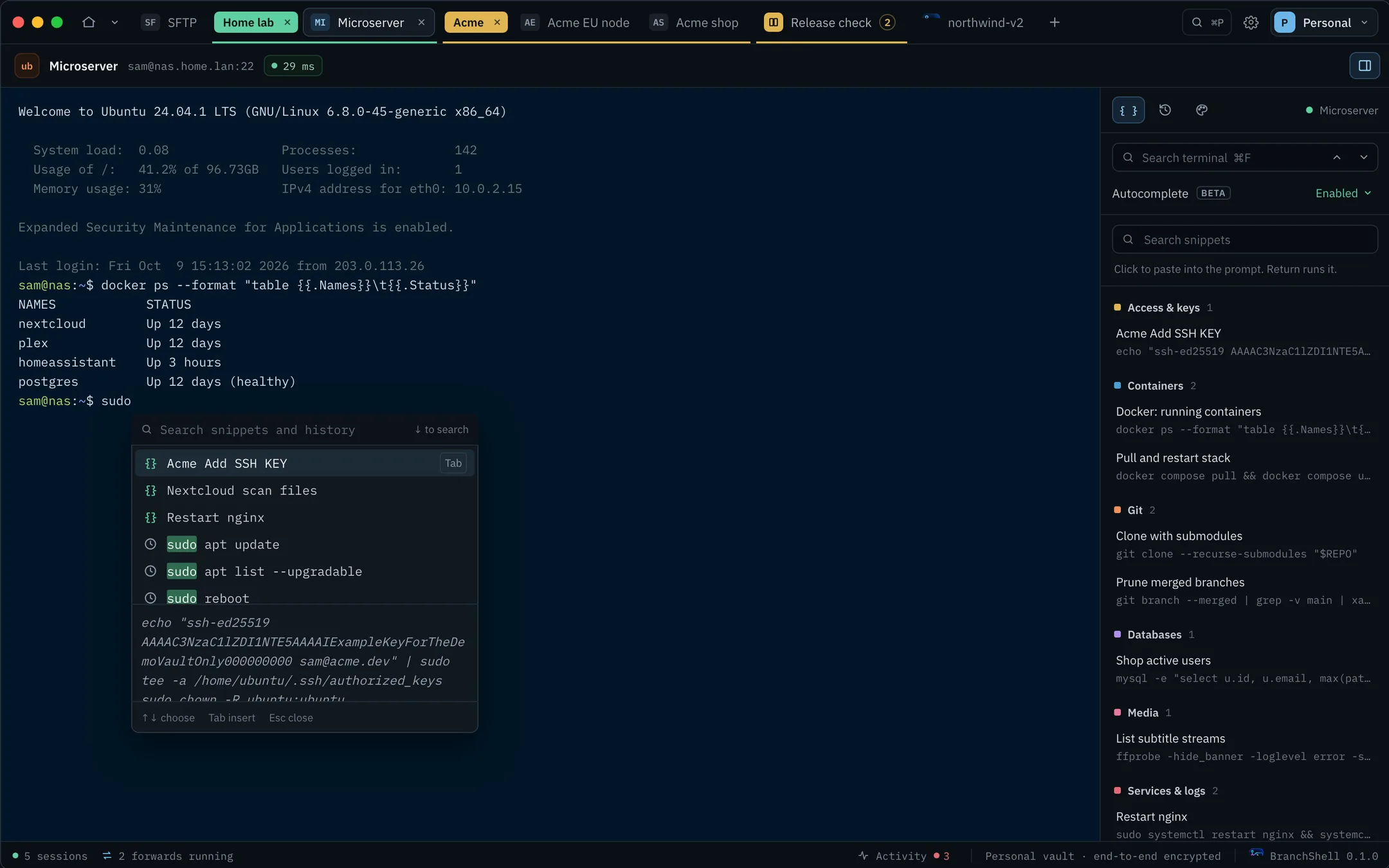Select the Pull and restart stack snippet
Screen dimensions: 1389x868
1245,467
